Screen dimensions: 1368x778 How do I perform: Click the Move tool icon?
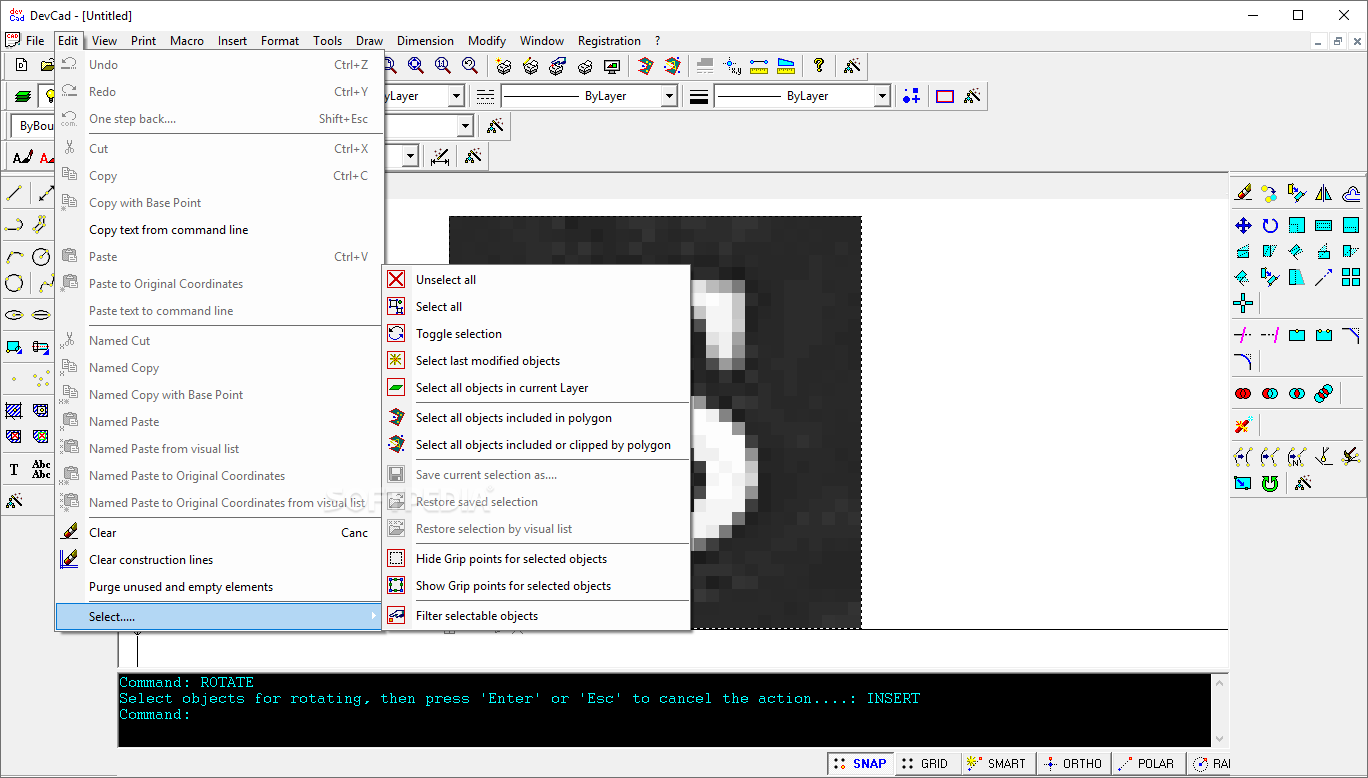coord(1243,225)
